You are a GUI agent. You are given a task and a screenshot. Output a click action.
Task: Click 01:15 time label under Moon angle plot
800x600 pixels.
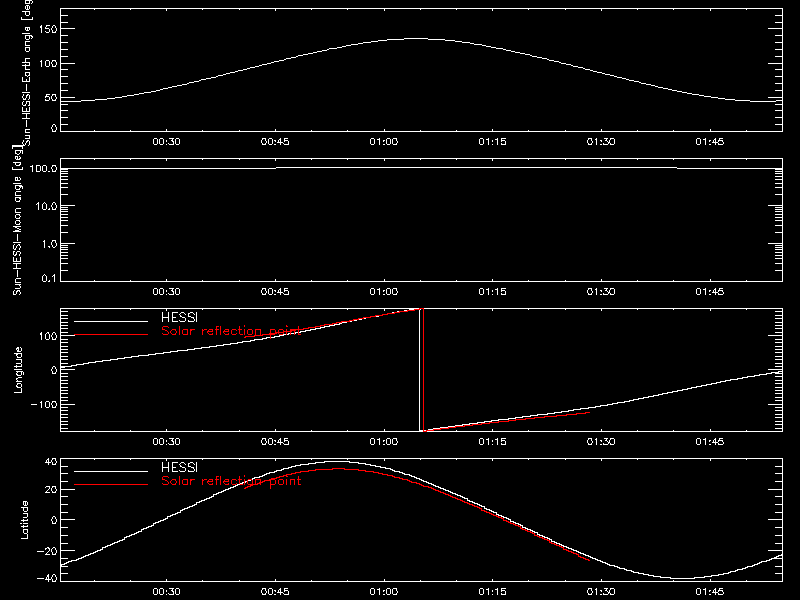click(x=492, y=292)
